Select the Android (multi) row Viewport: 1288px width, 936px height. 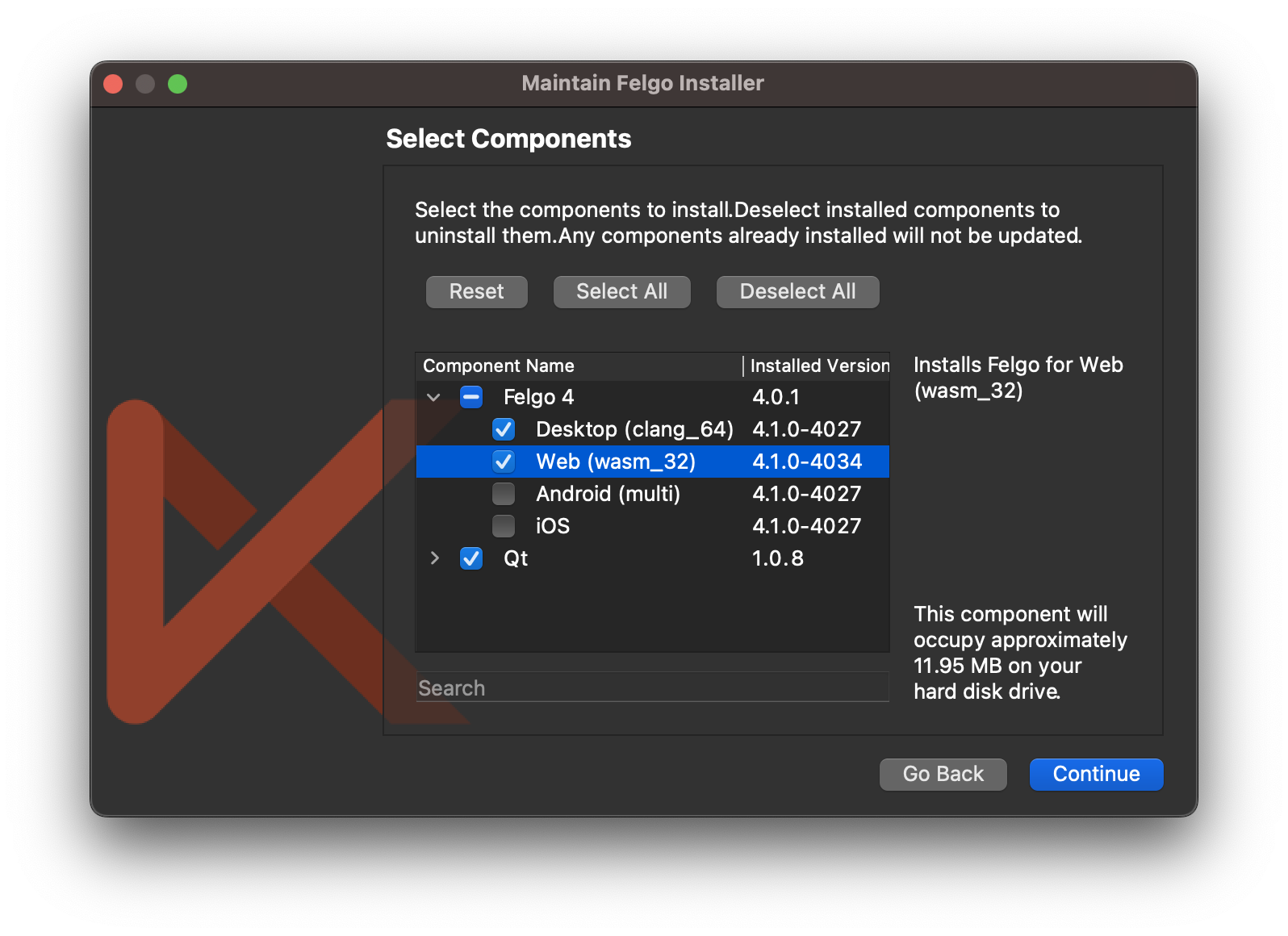pos(652,494)
